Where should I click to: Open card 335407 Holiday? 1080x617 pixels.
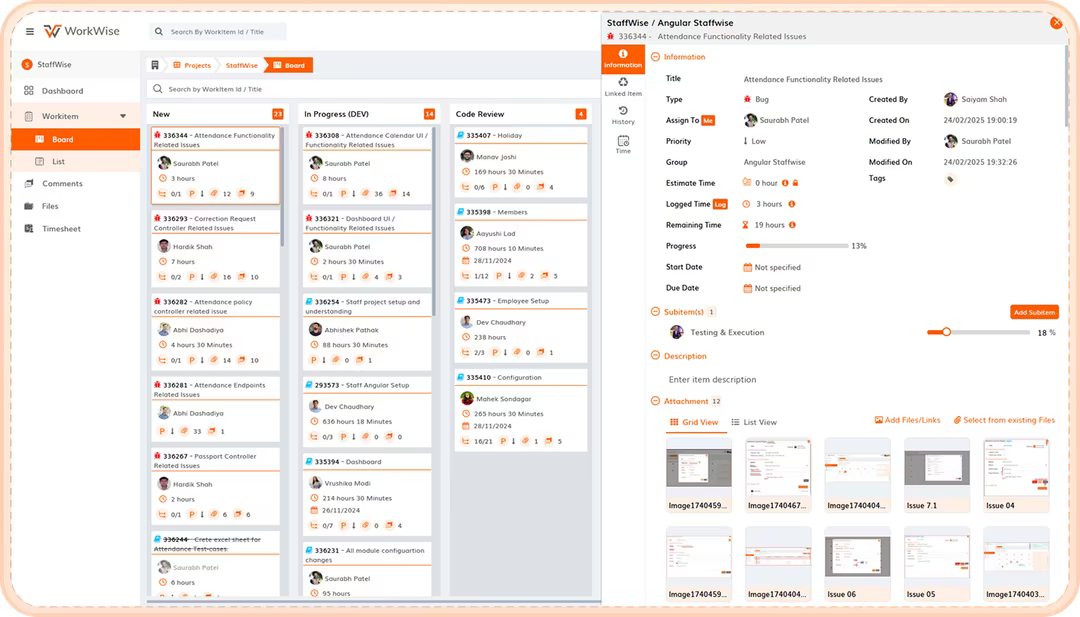pos(521,161)
